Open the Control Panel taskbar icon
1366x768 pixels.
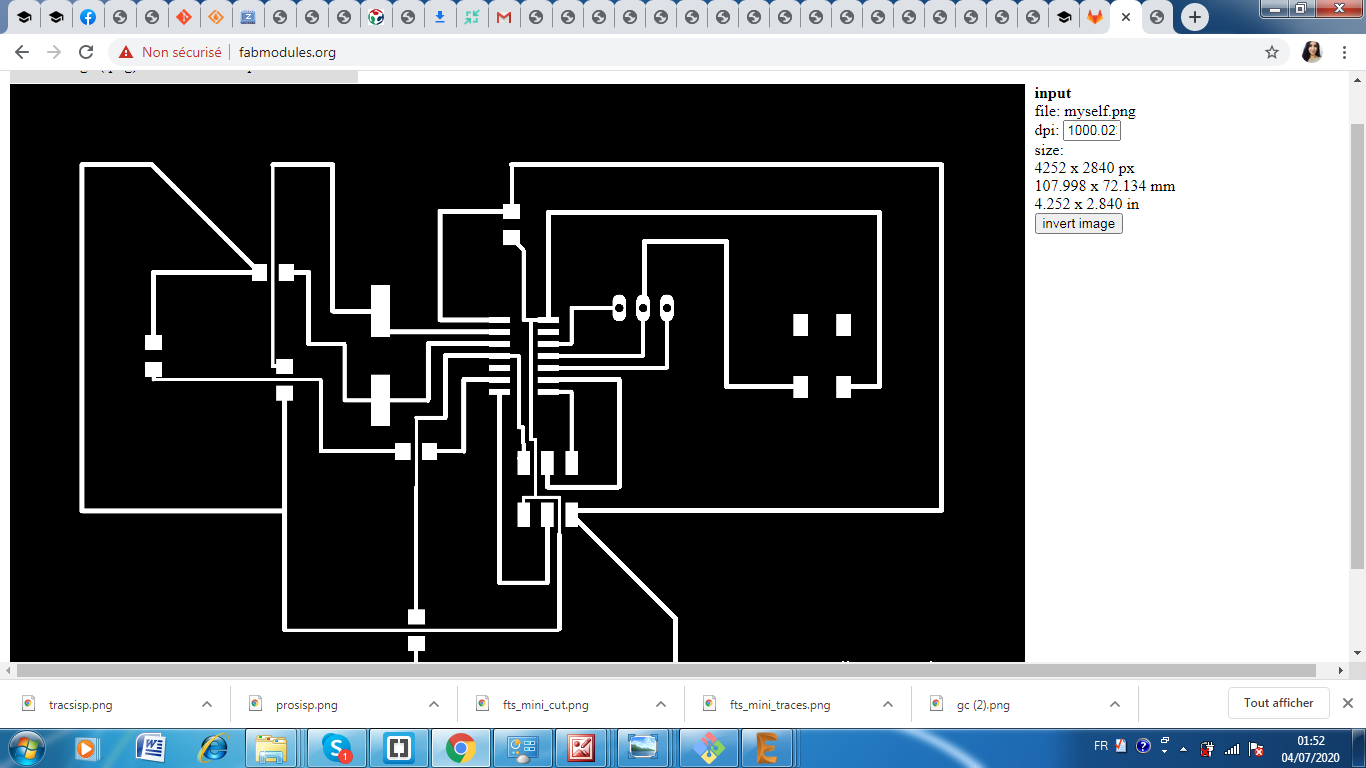pyautogui.click(x=523, y=748)
